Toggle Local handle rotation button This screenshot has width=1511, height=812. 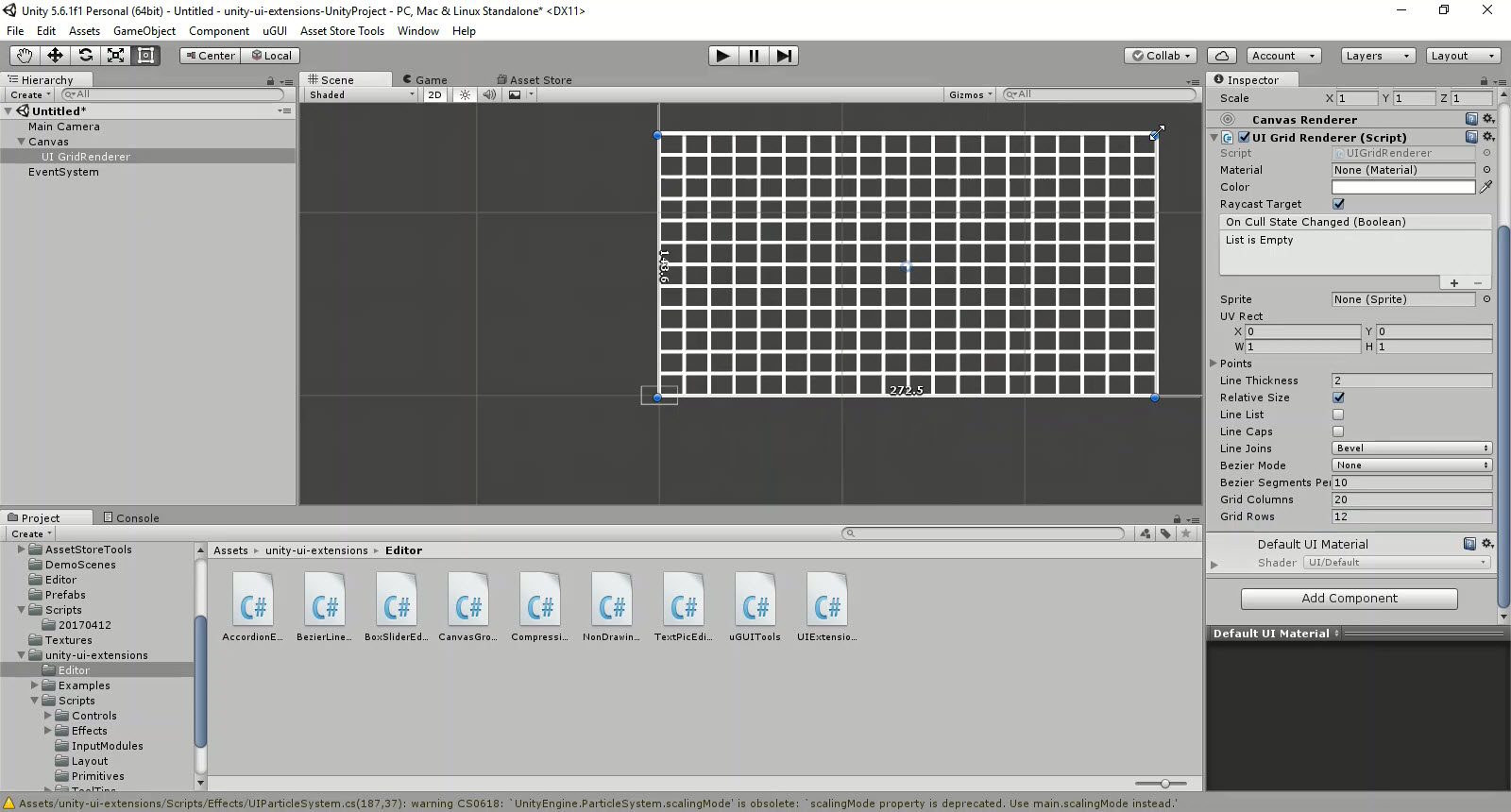pyautogui.click(x=271, y=56)
